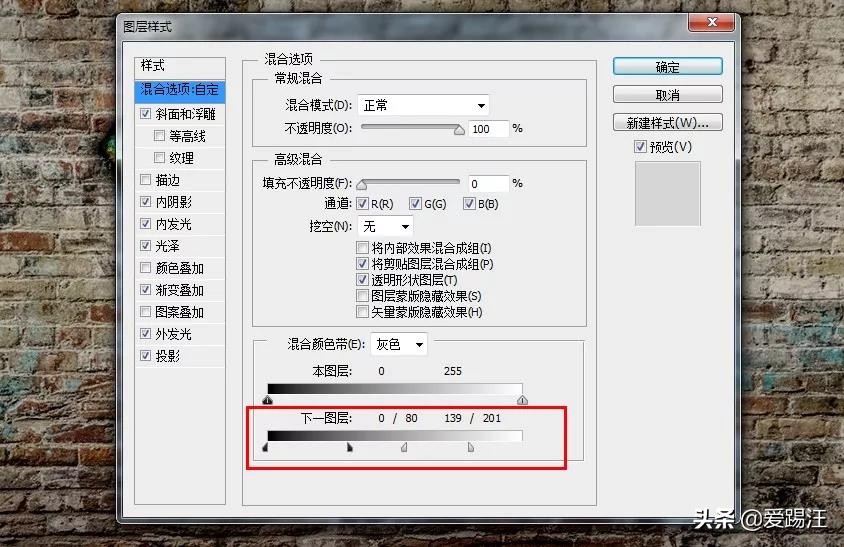
Task: Toggle the 渐变叠加 checkbox
Action: tap(145, 290)
